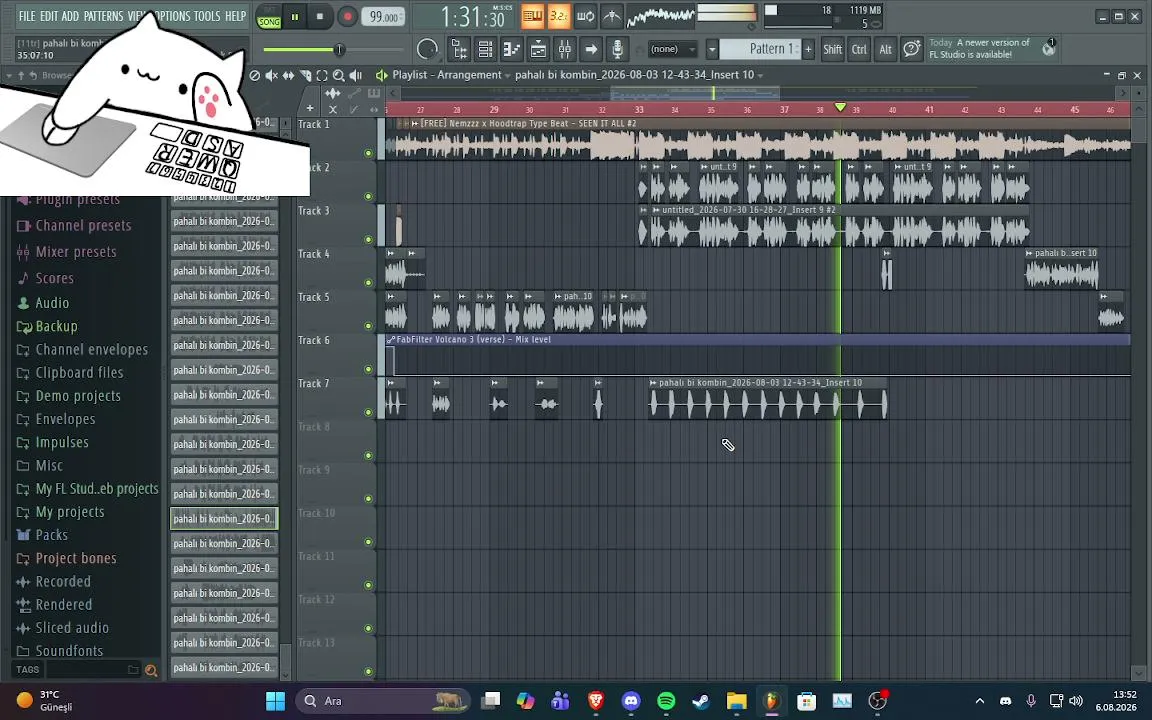Select the playlist Zoom tool magnifier

339,75
